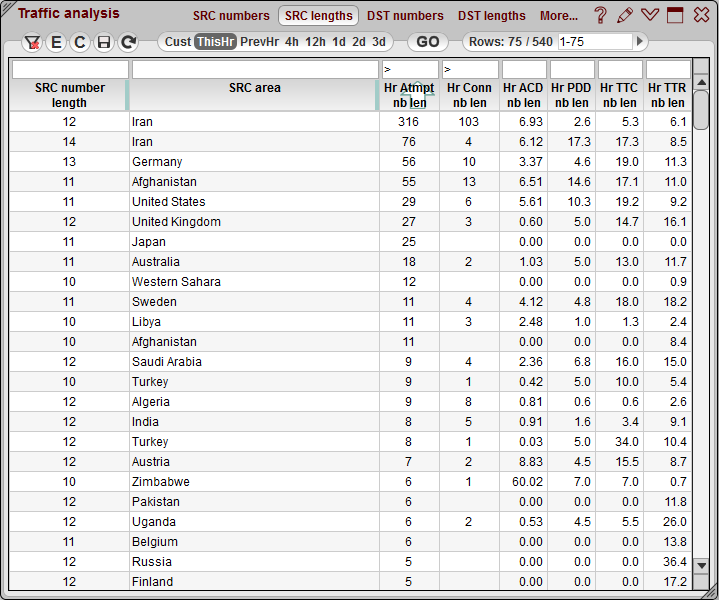Select the Cust custom time range
This screenshot has height=600, width=719.
(178, 42)
